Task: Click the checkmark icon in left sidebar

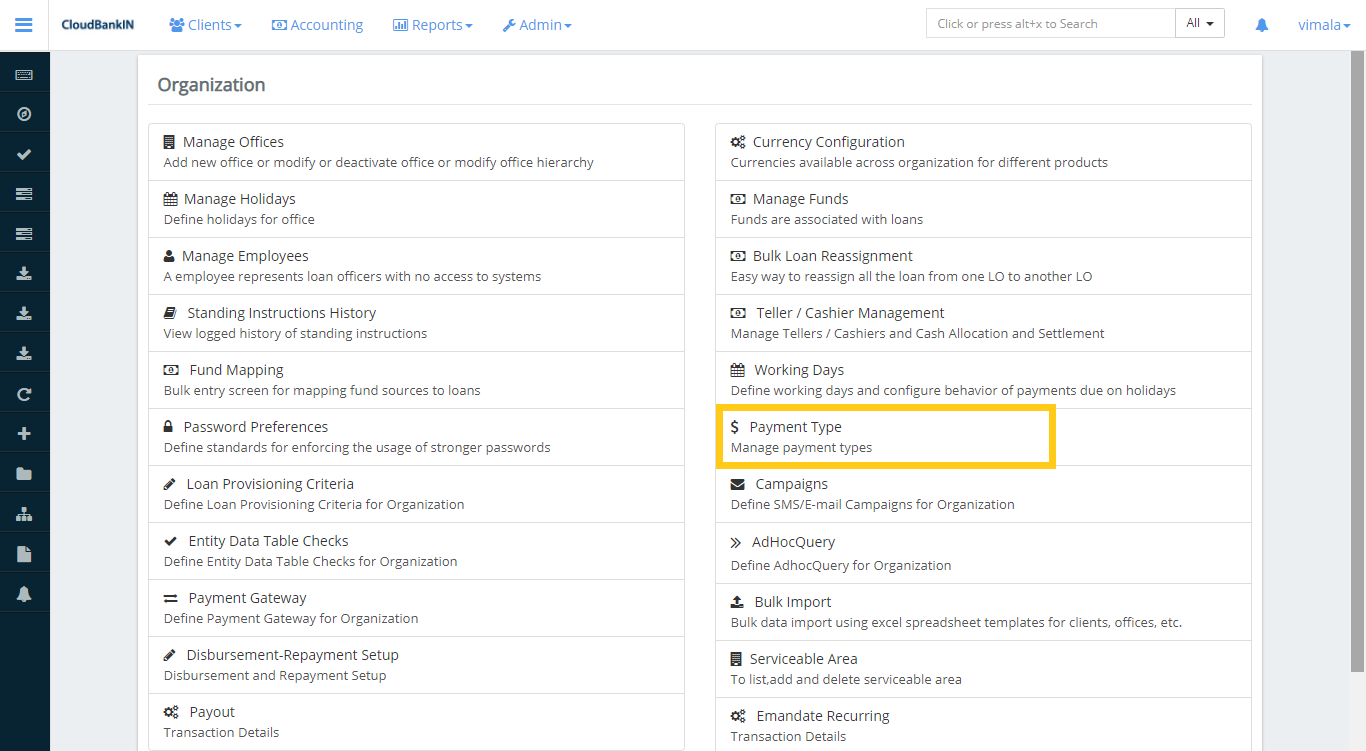Action: [24, 154]
